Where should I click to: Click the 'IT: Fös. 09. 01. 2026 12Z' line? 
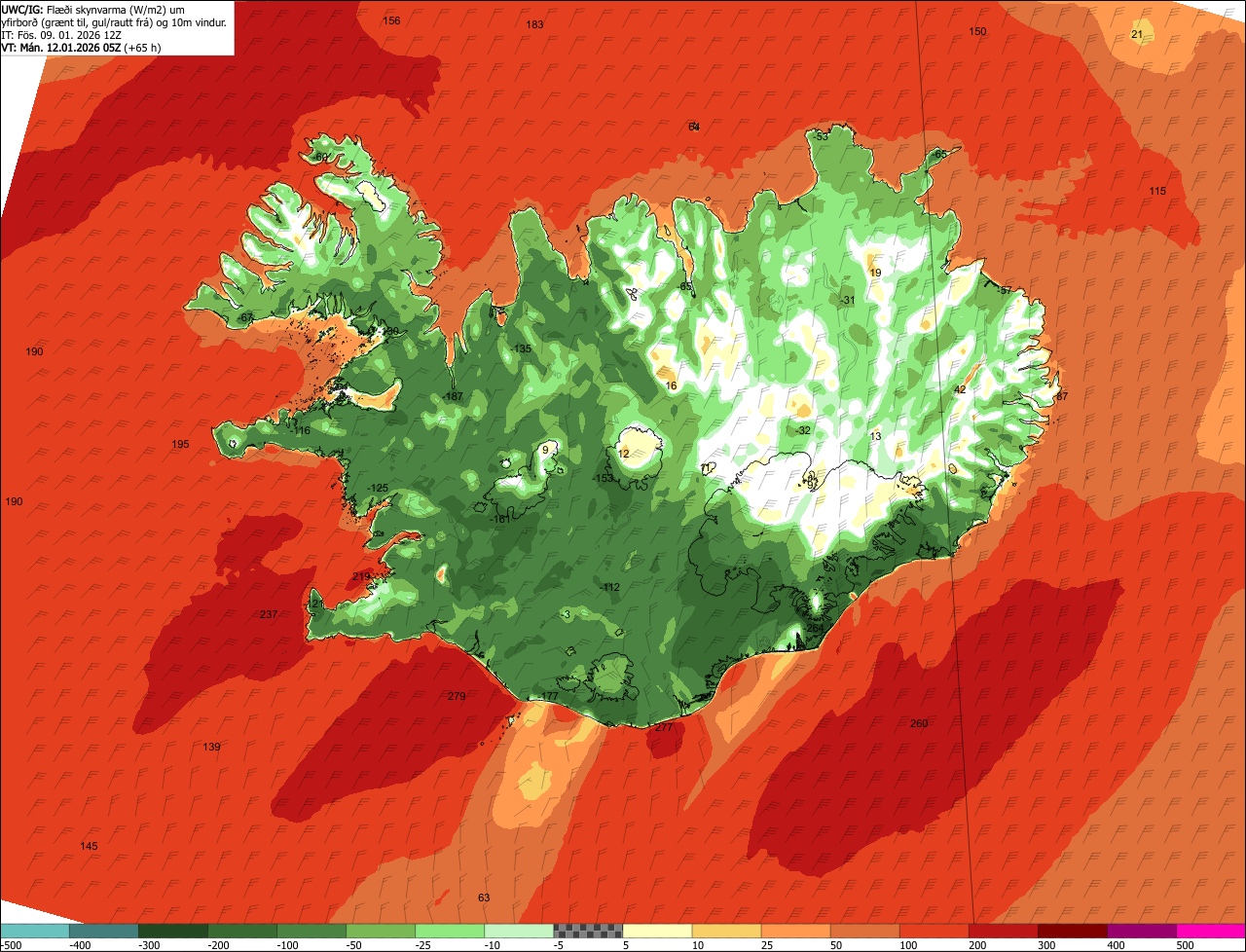click(61, 35)
